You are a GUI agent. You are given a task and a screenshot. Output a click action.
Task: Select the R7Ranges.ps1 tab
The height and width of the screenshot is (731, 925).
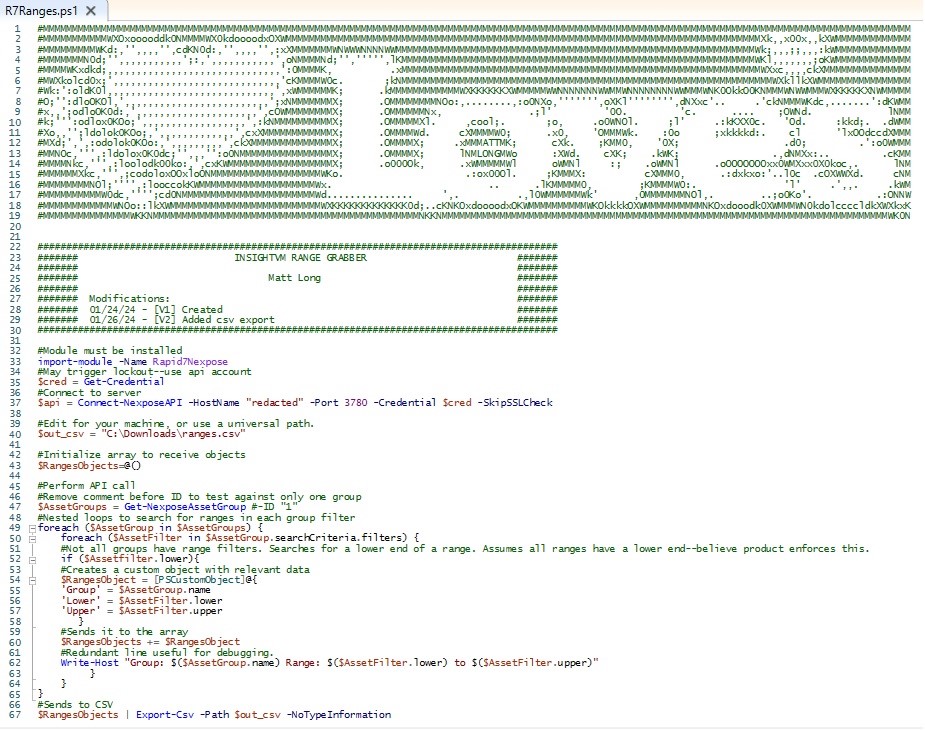pyautogui.click(x=40, y=10)
